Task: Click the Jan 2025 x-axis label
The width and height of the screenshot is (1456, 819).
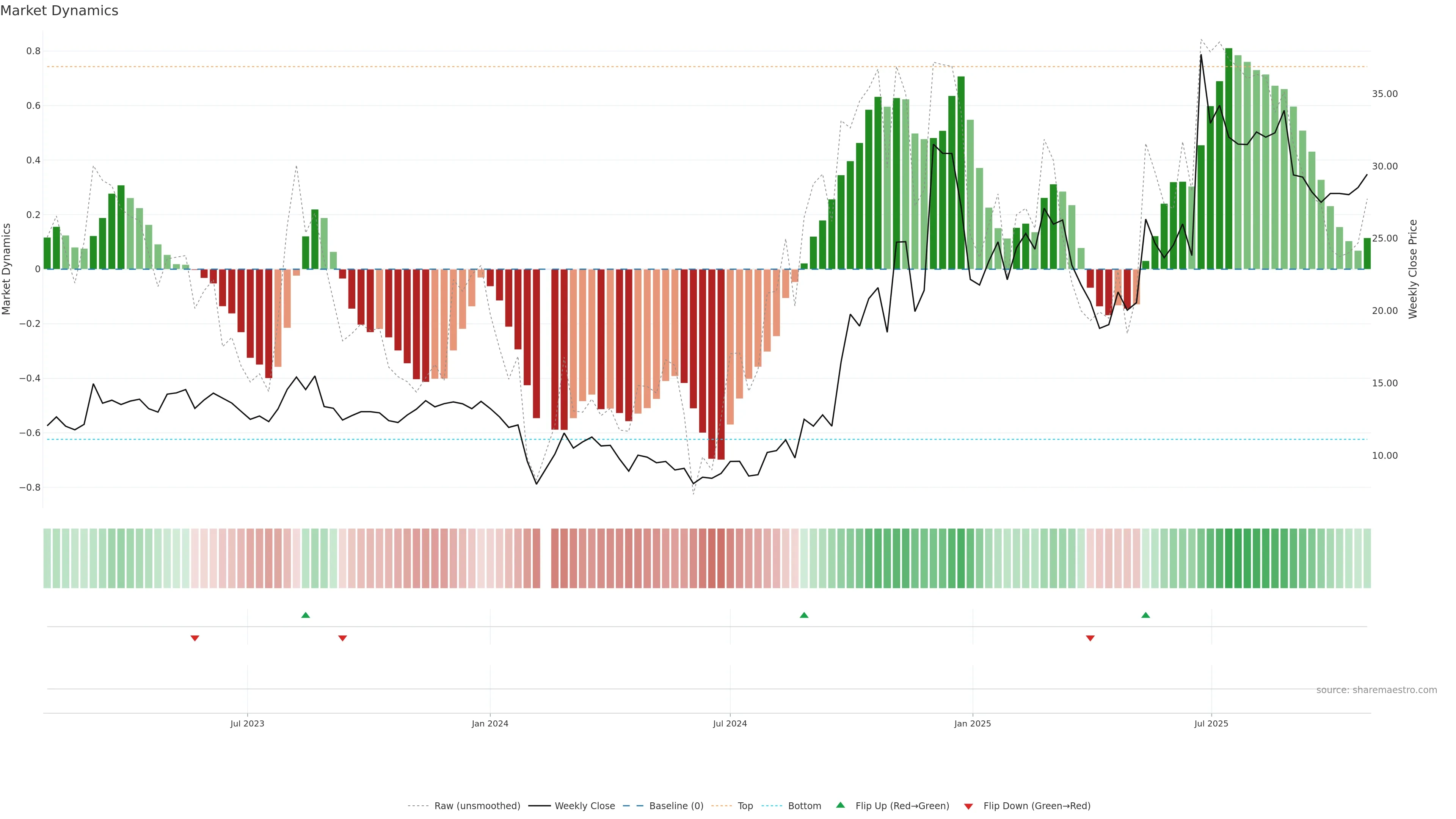Action: (972, 723)
